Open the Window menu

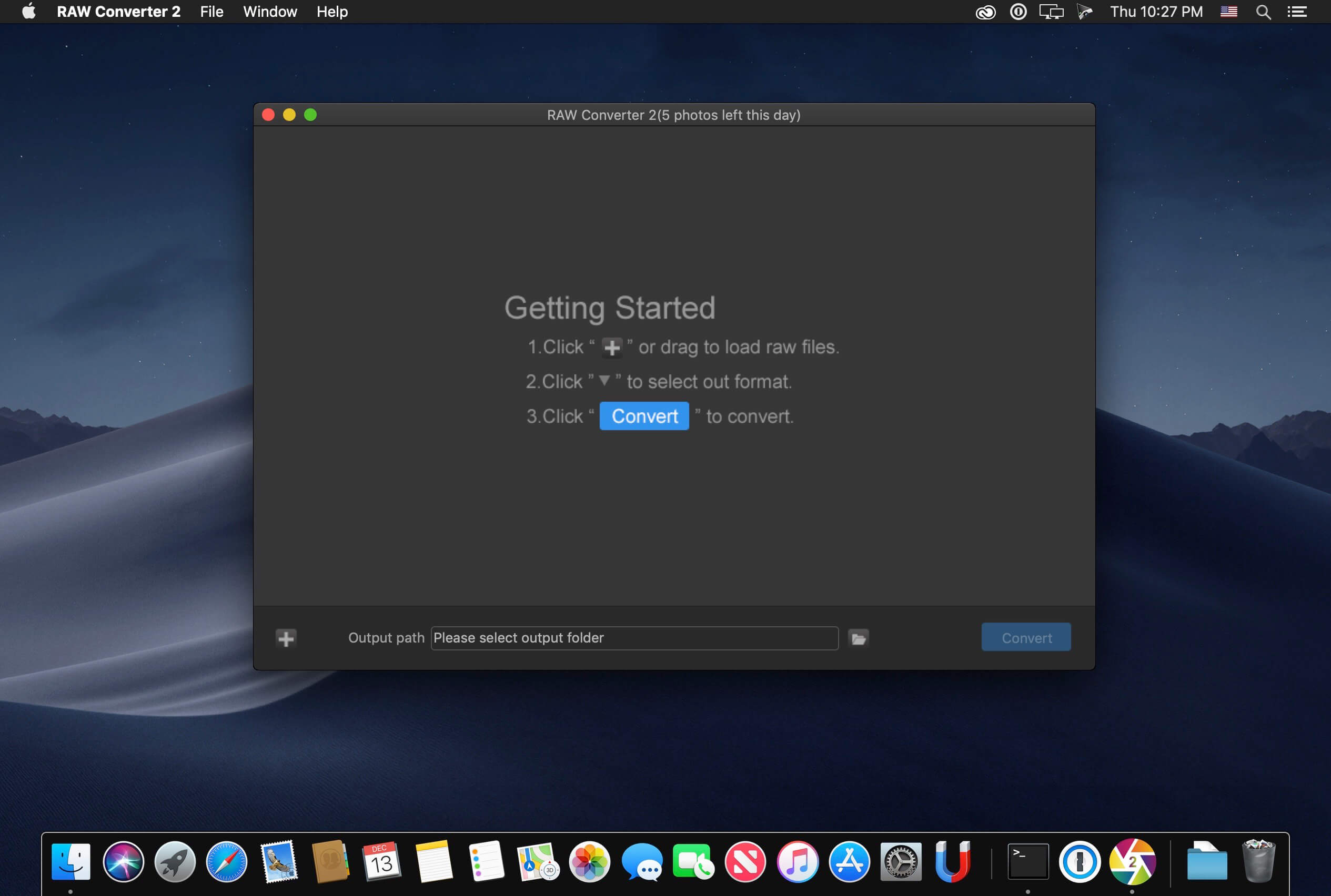(269, 12)
